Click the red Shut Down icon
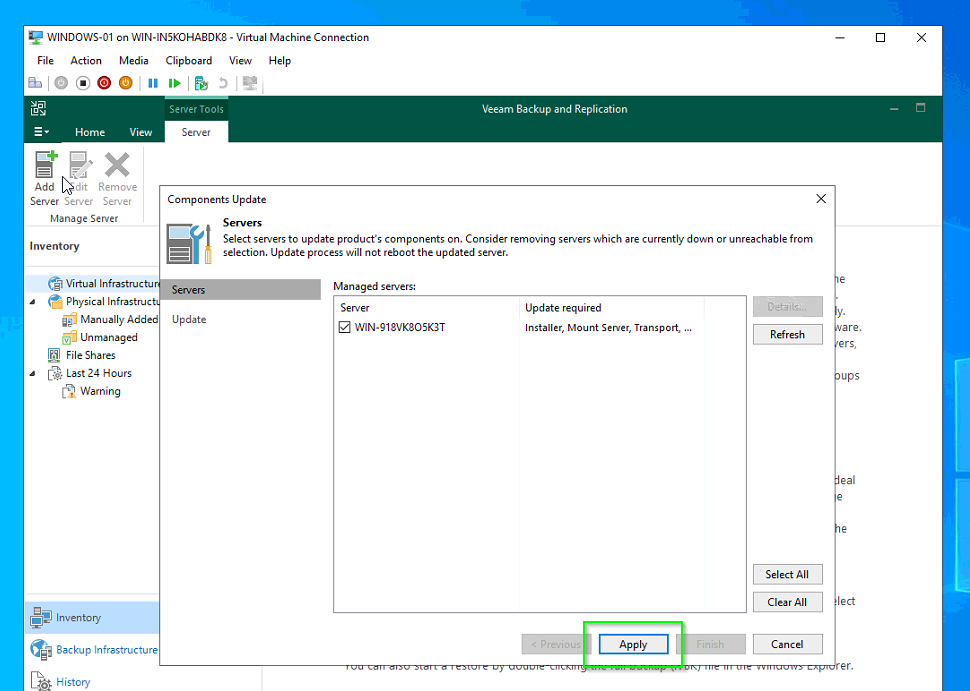Image resolution: width=970 pixels, height=691 pixels. point(104,83)
